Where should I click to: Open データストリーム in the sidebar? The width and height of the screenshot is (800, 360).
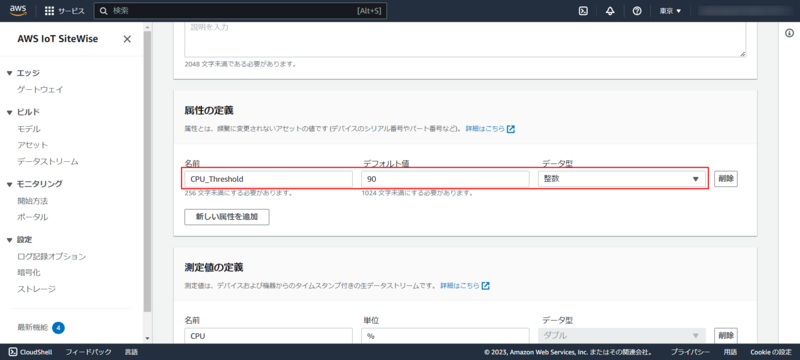48,162
